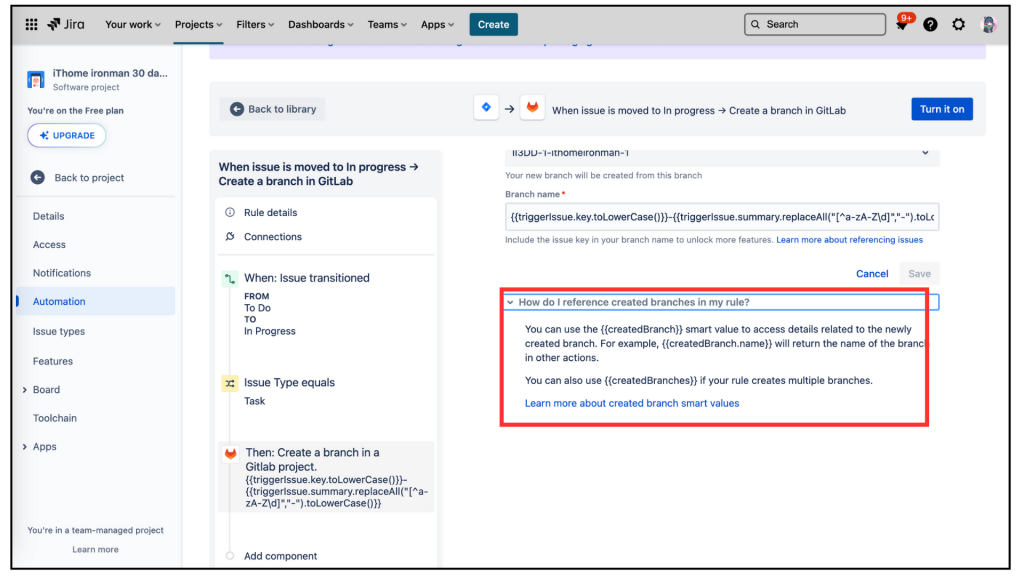
Task: Open the settings gear icon
Action: click(958, 25)
